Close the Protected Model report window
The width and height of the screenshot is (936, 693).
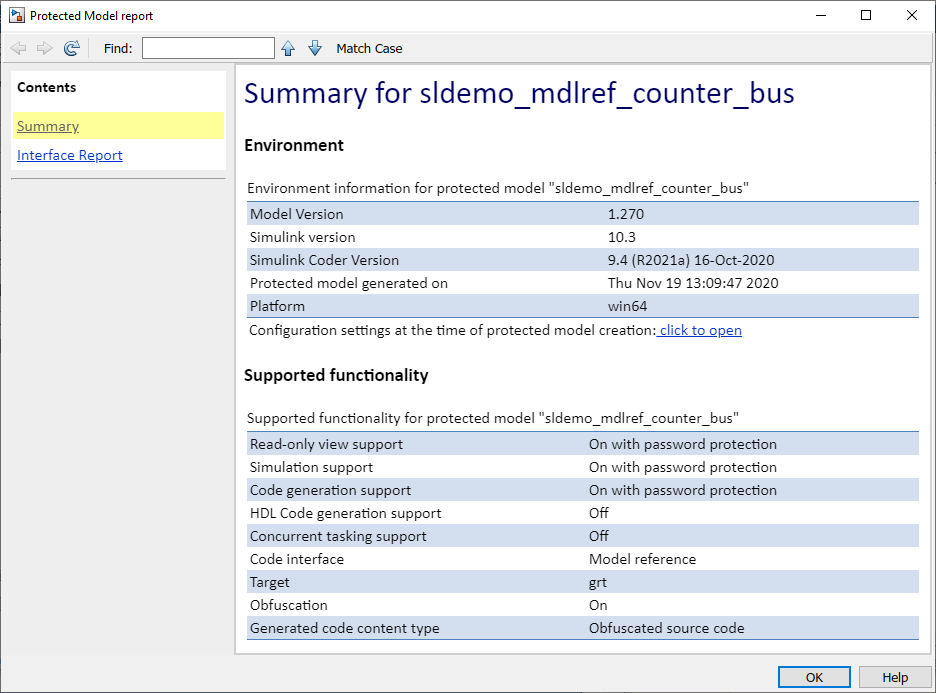tap(912, 16)
